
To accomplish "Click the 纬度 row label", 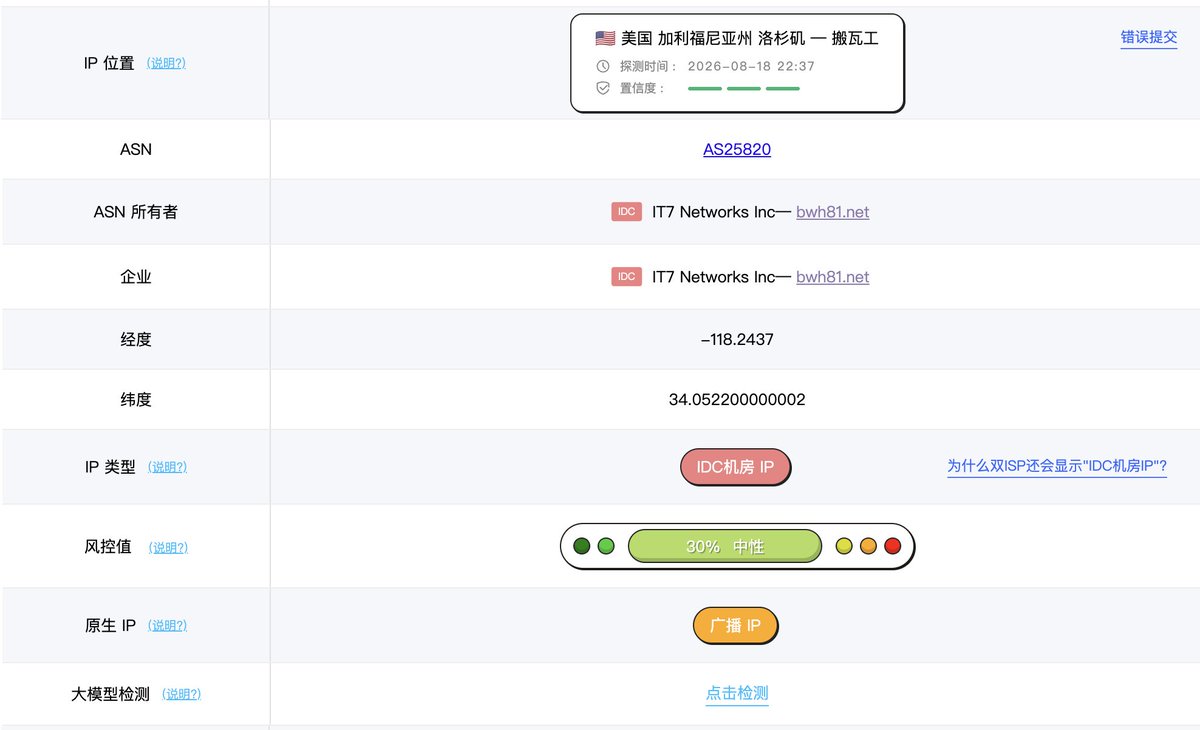I will (136, 399).
